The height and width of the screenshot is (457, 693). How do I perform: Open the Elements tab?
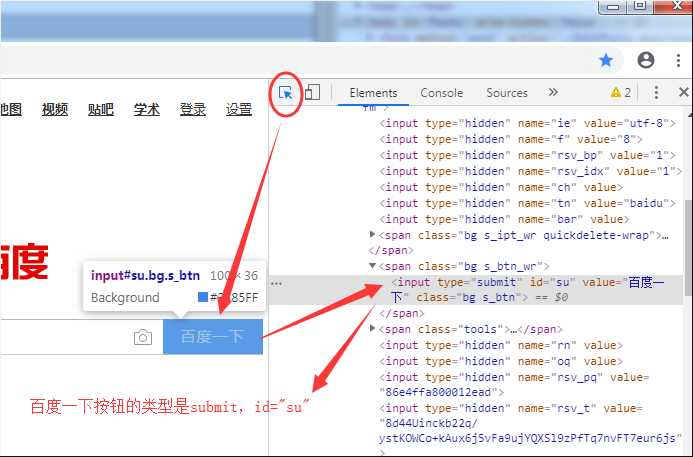(x=373, y=93)
